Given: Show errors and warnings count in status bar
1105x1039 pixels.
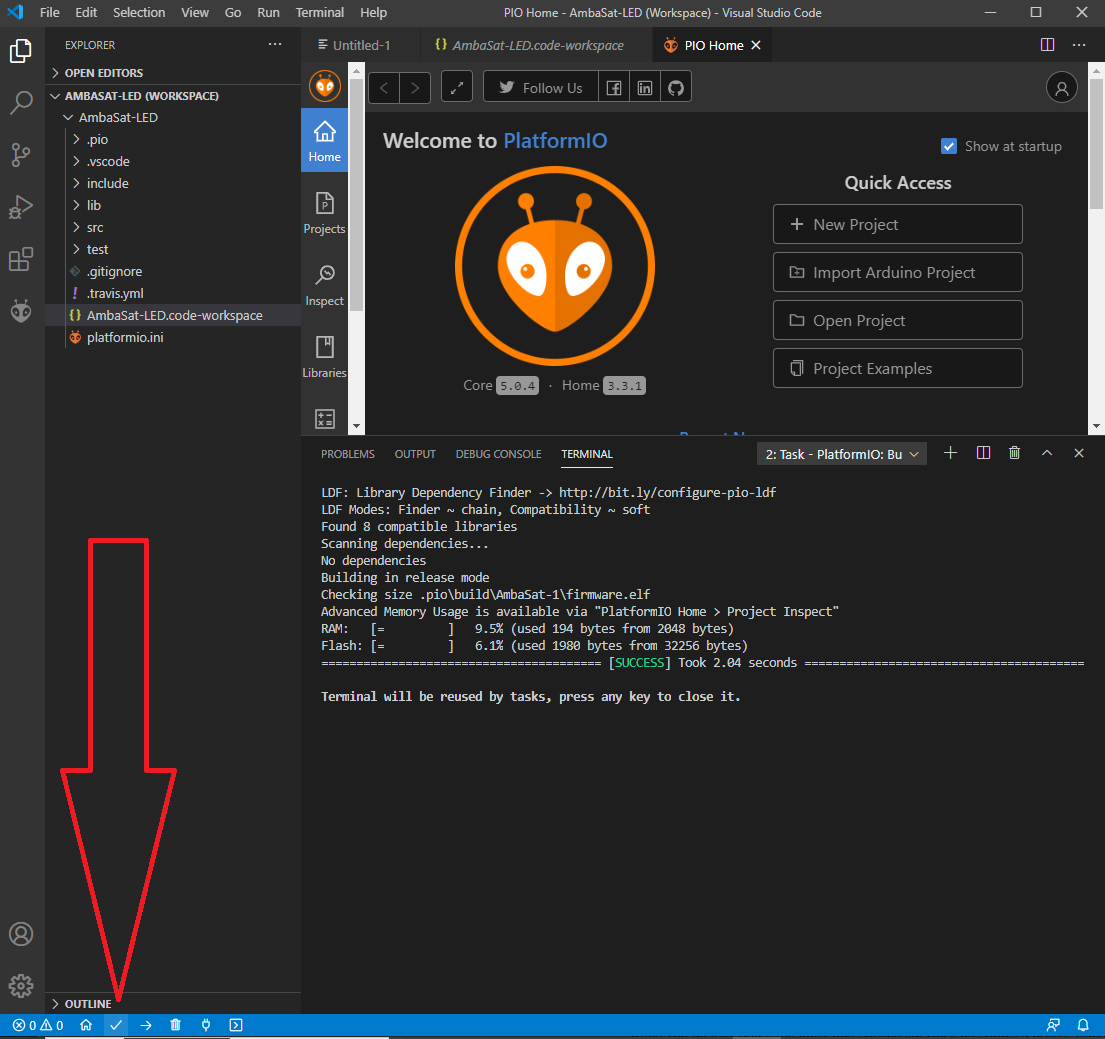Looking at the screenshot, I should [38, 1025].
